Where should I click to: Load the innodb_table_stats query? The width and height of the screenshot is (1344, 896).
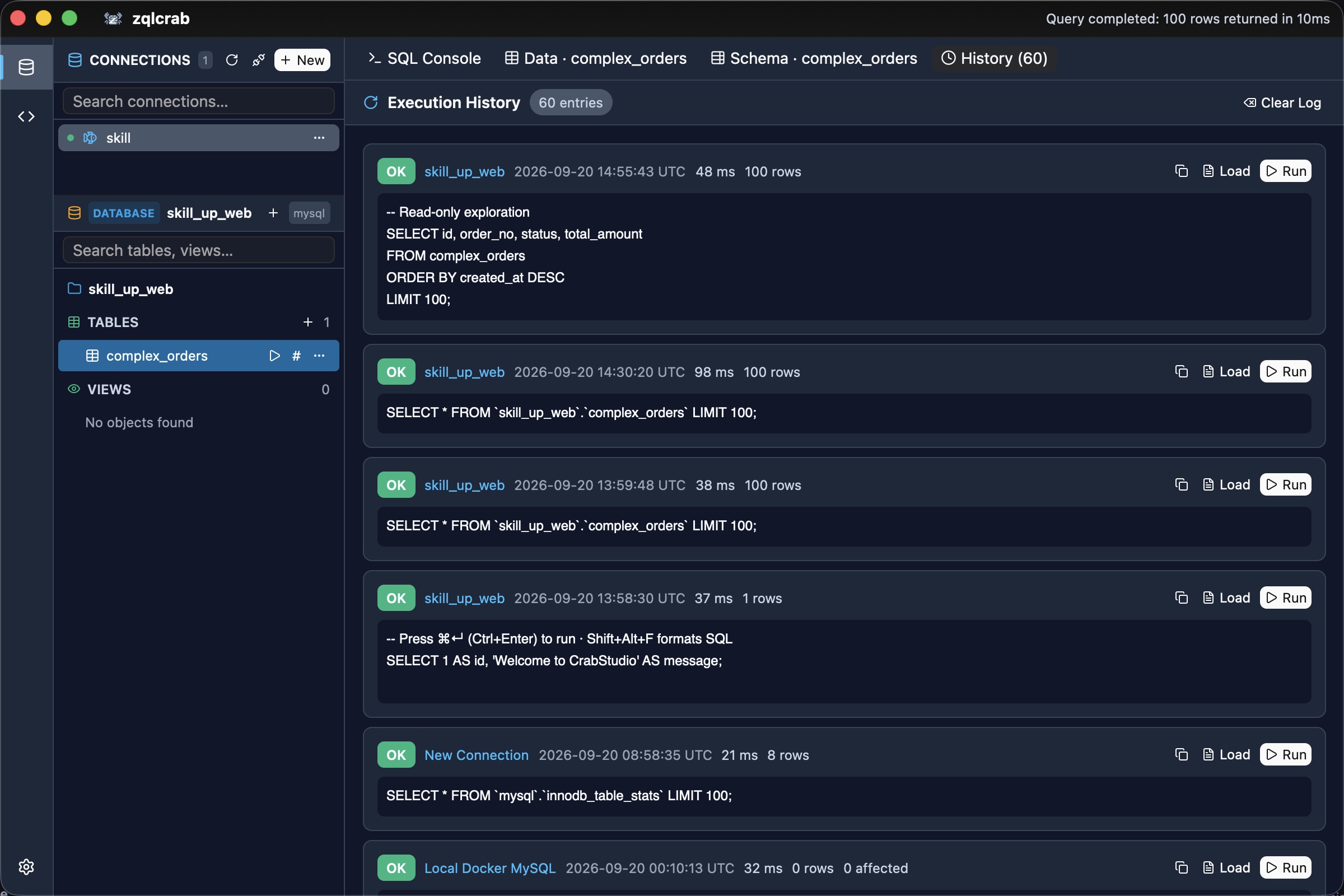point(1226,754)
